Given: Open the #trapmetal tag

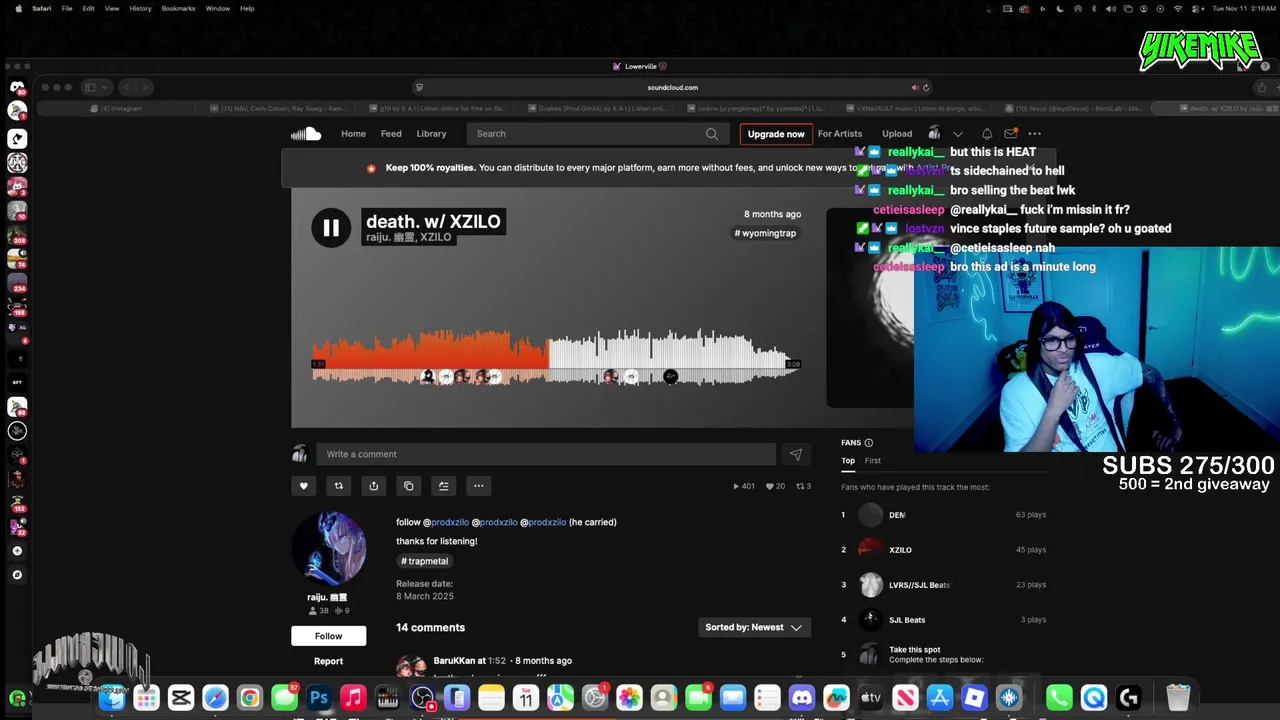Looking at the screenshot, I should [x=425, y=561].
